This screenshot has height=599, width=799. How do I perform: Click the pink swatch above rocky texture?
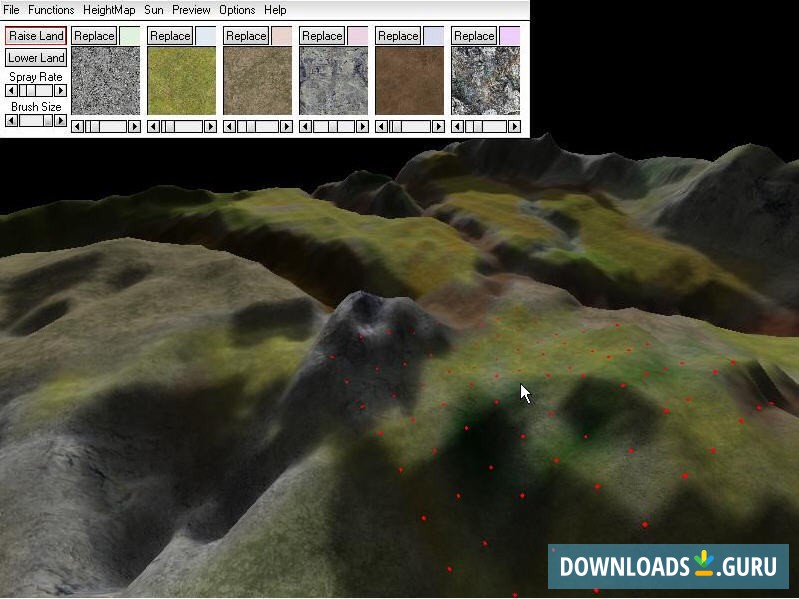(x=358, y=36)
